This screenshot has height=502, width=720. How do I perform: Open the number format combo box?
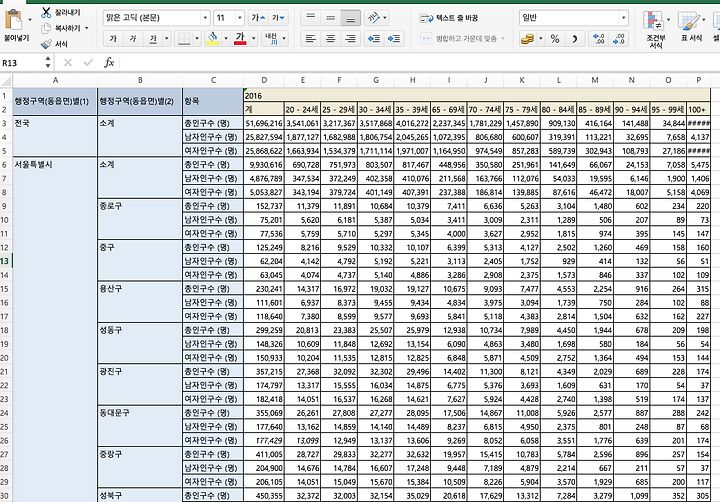pyautogui.click(x=574, y=18)
